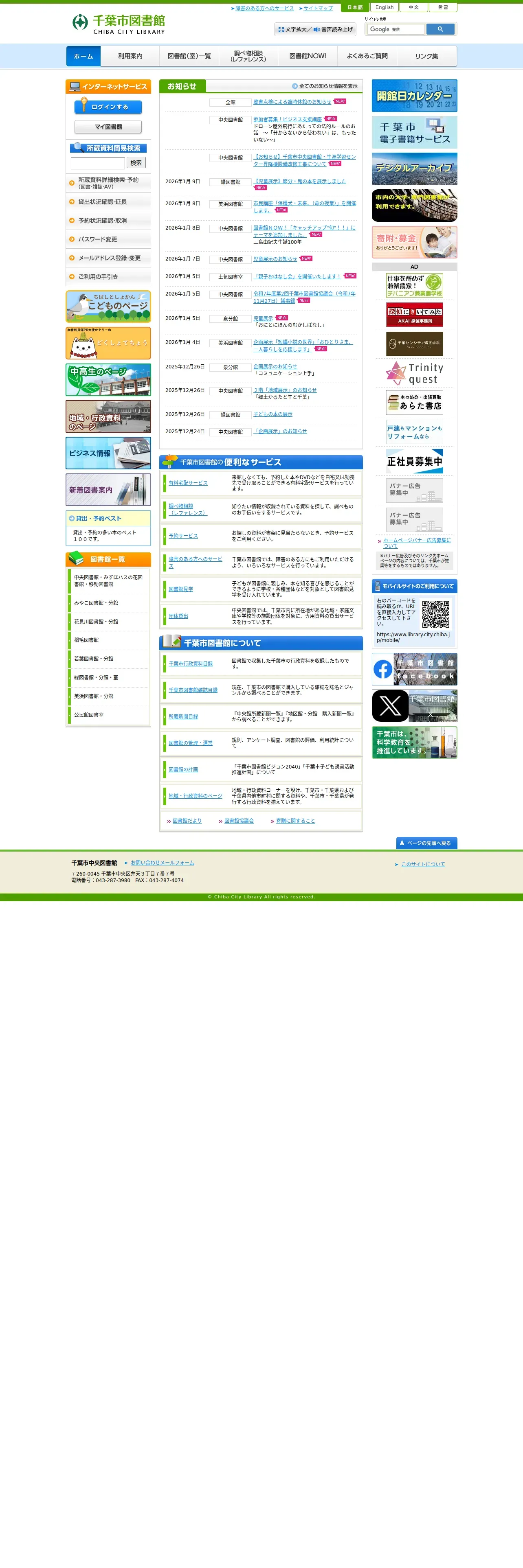Select the よくあるご質問 navigation tab

pos(367,56)
